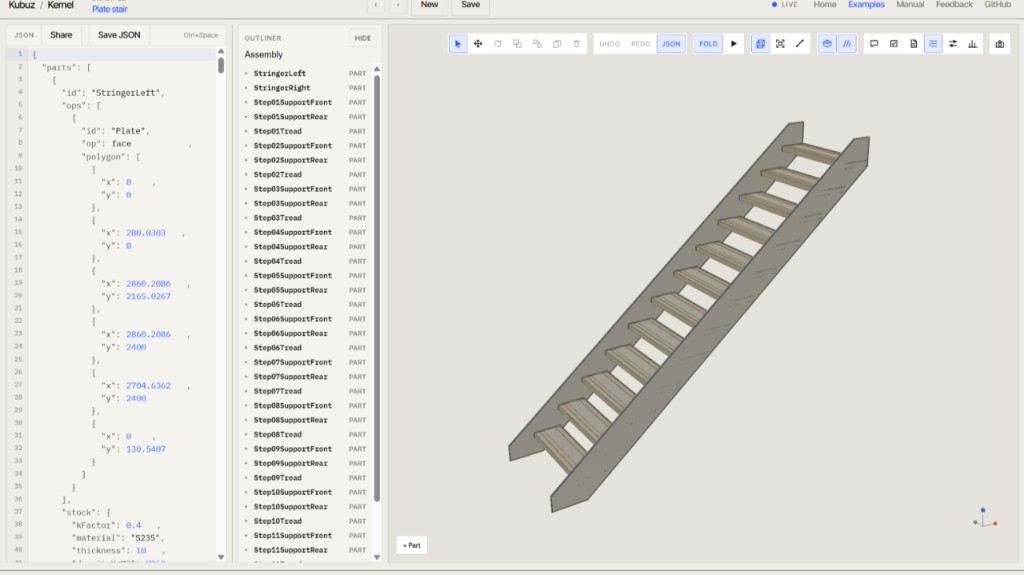Viewport: 1024px width, 575px height.
Task: Click the Kubuz logo text
Action: (22, 5)
